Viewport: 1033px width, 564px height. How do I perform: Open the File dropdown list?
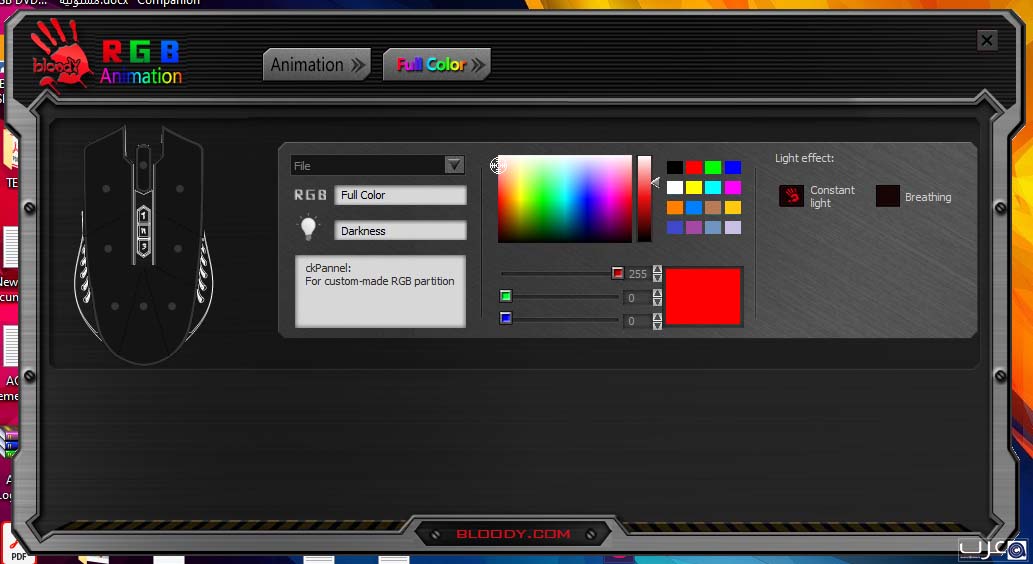point(454,165)
